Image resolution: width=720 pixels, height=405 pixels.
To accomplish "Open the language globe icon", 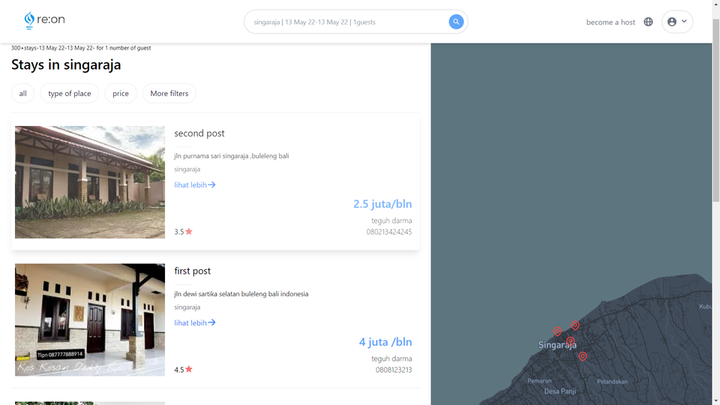I will click(x=648, y=22).
